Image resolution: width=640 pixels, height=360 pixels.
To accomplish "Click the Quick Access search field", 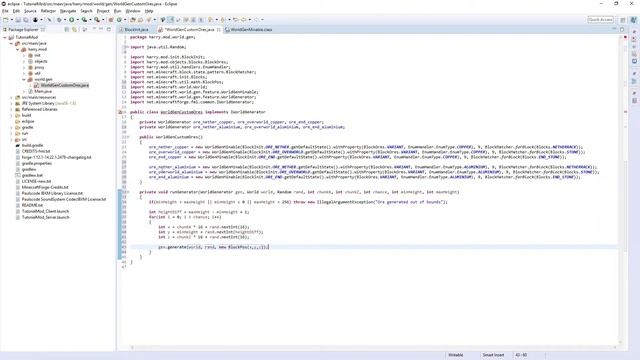I will pyautogui.click(x=600, y=20).
